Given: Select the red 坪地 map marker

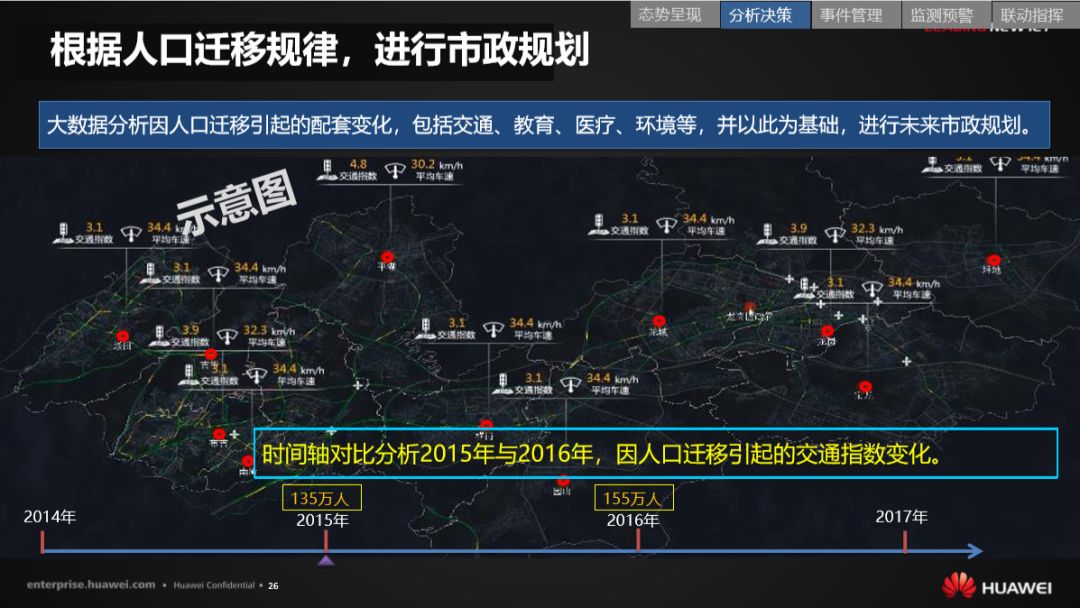Looking at the screenshot, I should 993,260.
